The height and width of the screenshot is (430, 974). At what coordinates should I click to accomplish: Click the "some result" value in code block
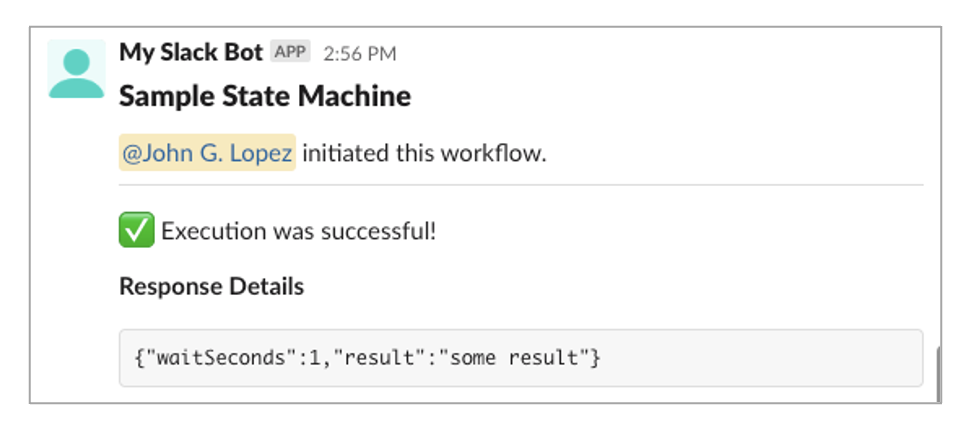pyautogui.click(x=520, y=357)
